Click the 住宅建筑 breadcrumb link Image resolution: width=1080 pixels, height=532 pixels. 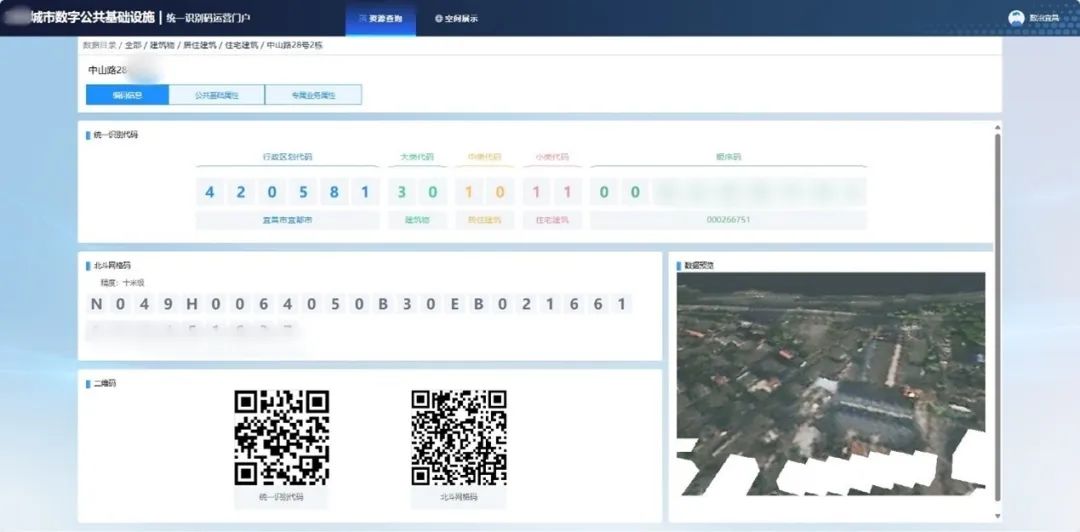[241, 45]
